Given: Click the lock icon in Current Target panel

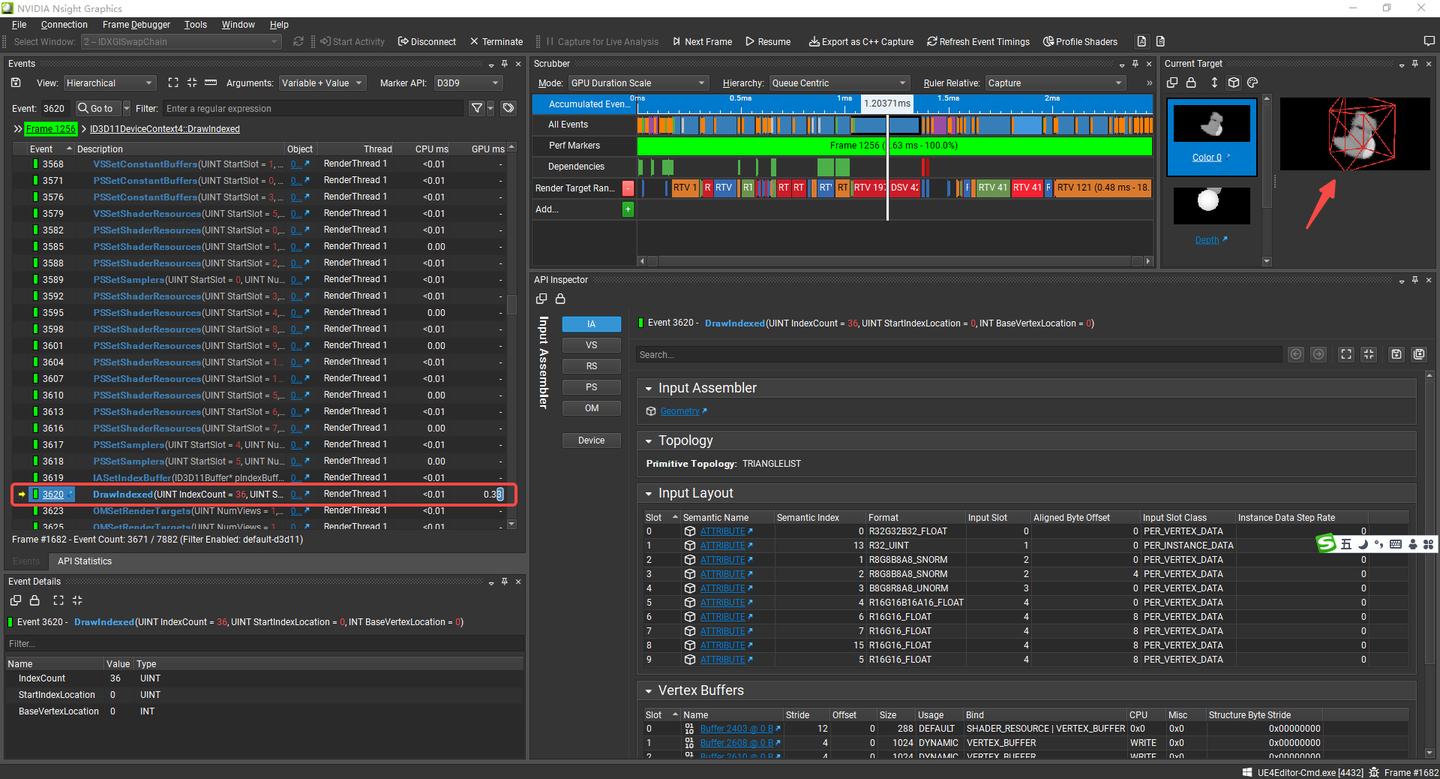Looking at the screenshot, I should coord(1193,83).
